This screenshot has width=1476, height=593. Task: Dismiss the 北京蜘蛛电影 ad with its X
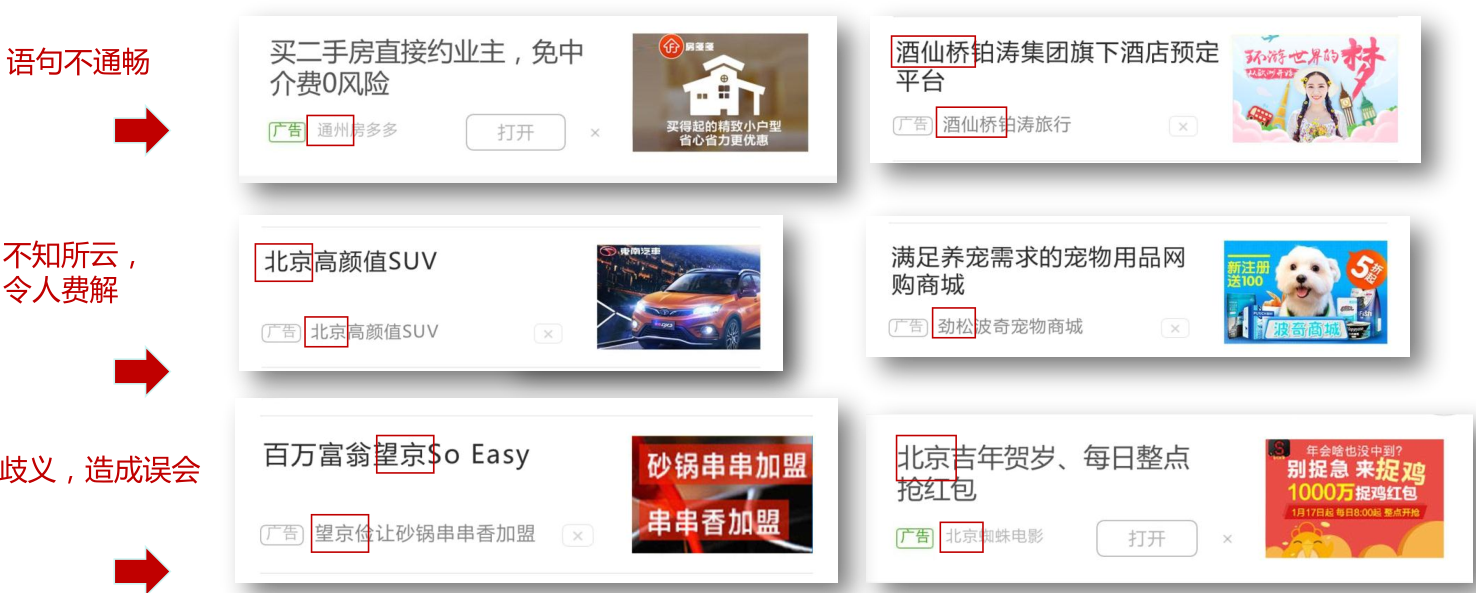[x=1227, y=538]
